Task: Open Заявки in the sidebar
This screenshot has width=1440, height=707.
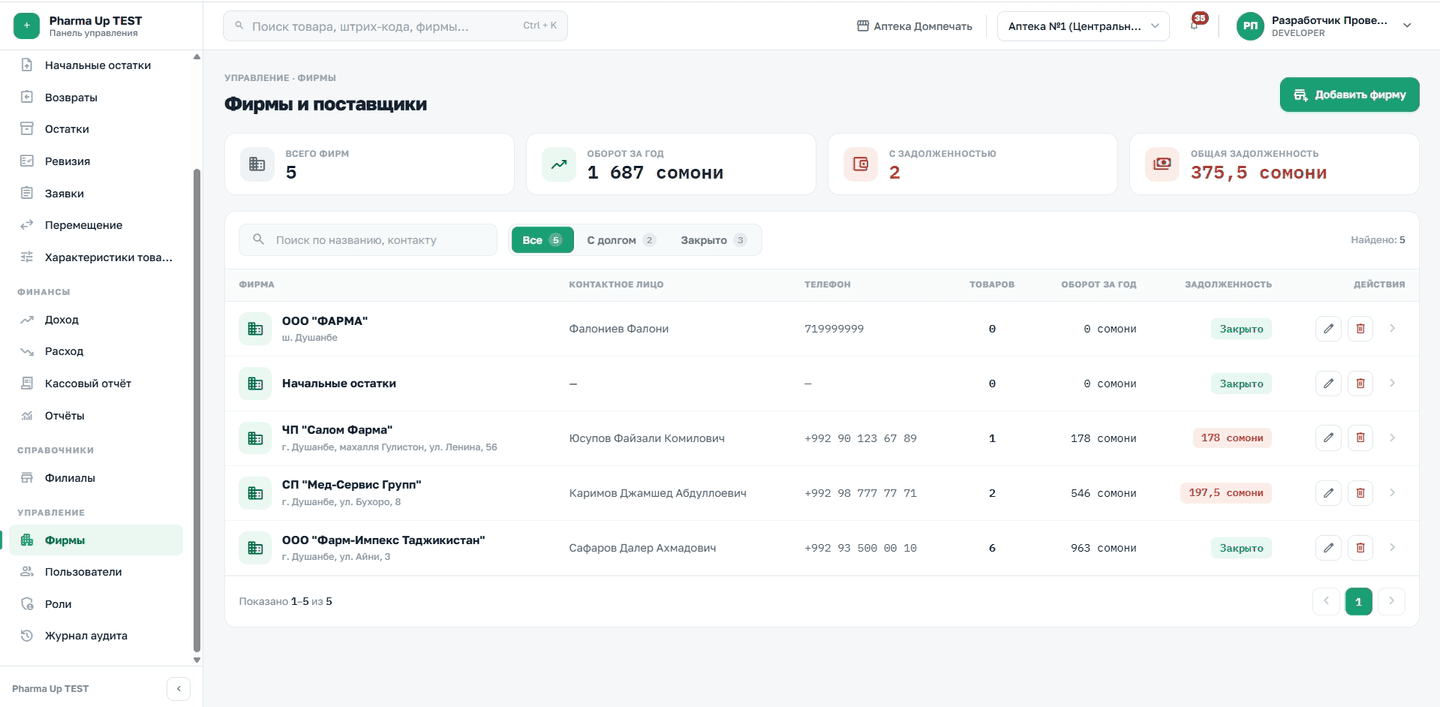Action: (96, 193)
